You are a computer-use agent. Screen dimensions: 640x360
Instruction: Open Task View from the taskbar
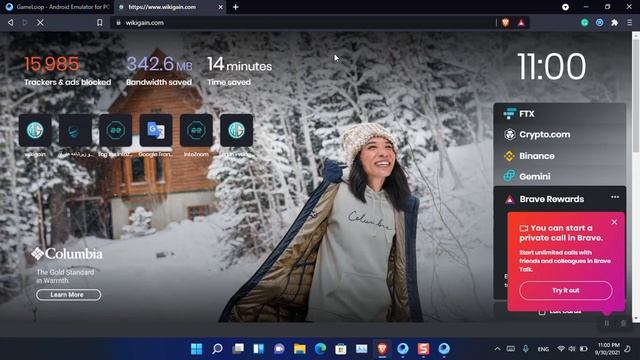(x=238, y=349)
